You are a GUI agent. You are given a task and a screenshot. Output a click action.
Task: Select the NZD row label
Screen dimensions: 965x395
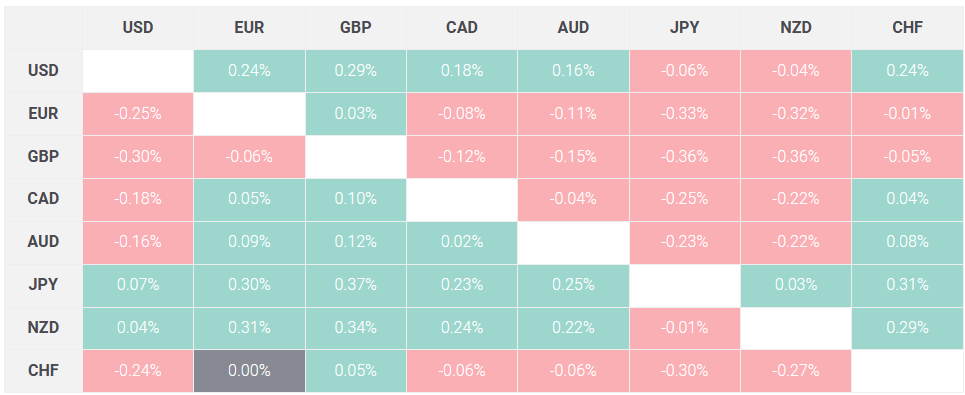(x=43, y=329)
